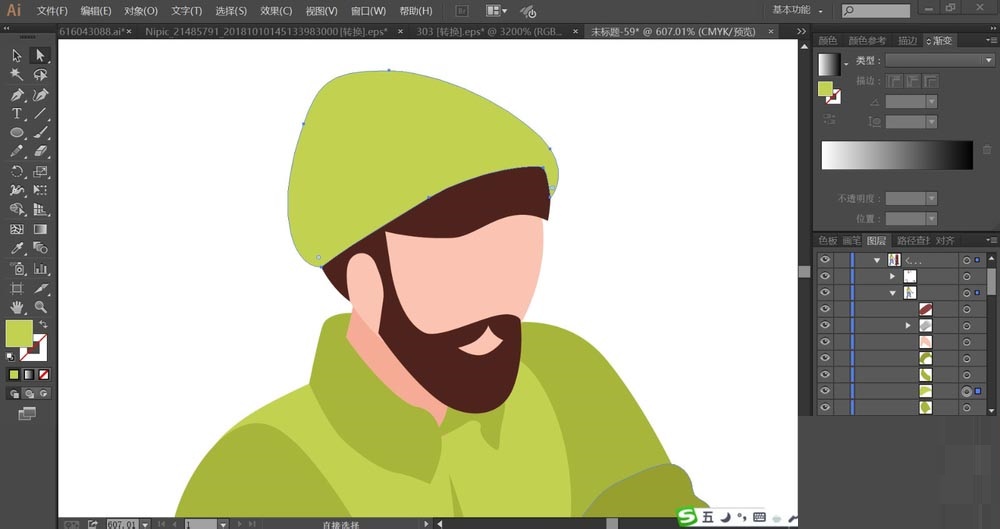Toggle eye icon of the pink shape sublayer
Image resolution: width=1000 pixels, height=529 pixels.
(825, 342)
